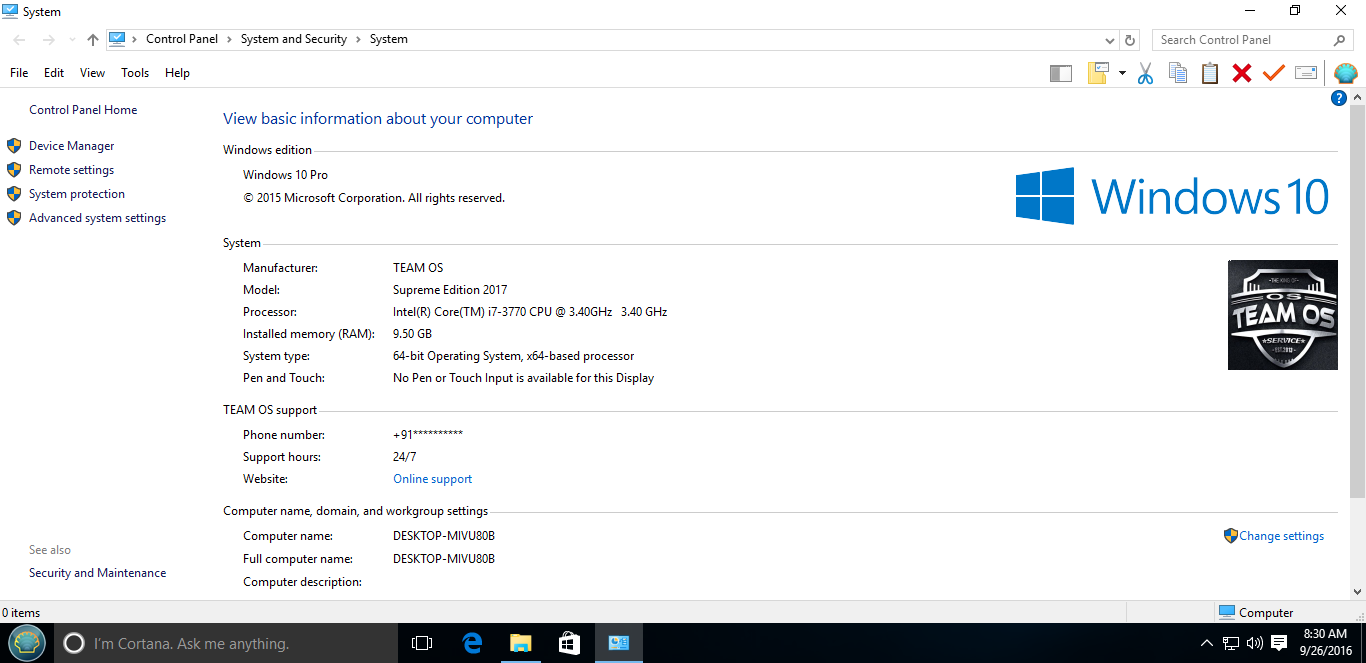Click the shield icon beside Device Manager
The width and height of the screenshot is (1366, 663).
pos(14,146)
